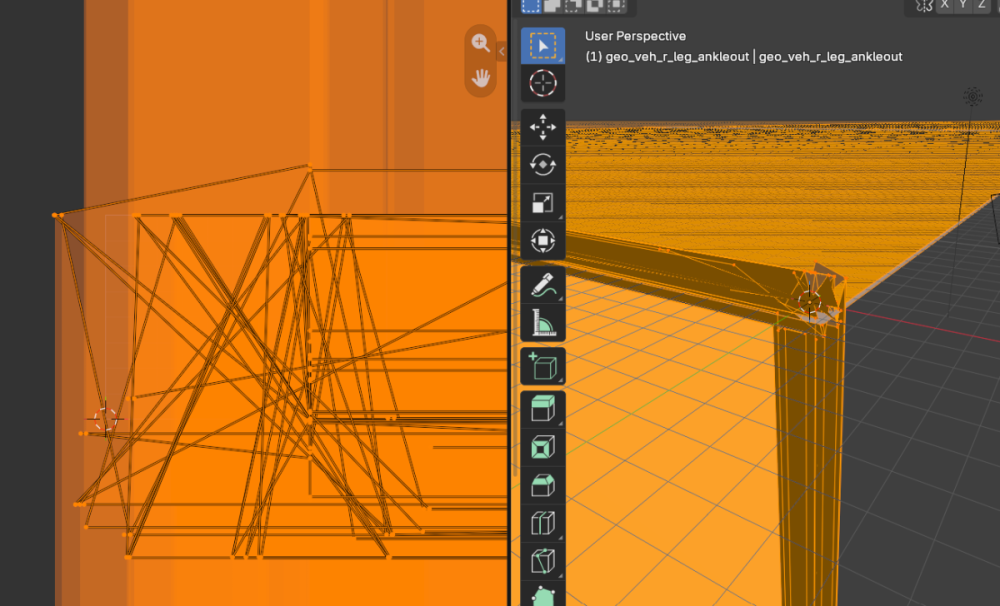Pick the Scale tool
The width and height of the screenshot is (1000, 606).
pyautogui.click(x=543, y=203)
